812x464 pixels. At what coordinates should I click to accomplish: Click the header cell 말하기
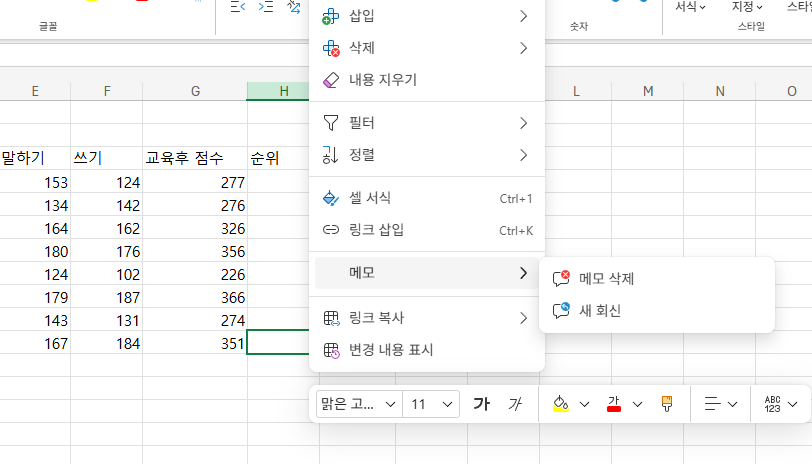click(x=35, y=158)
